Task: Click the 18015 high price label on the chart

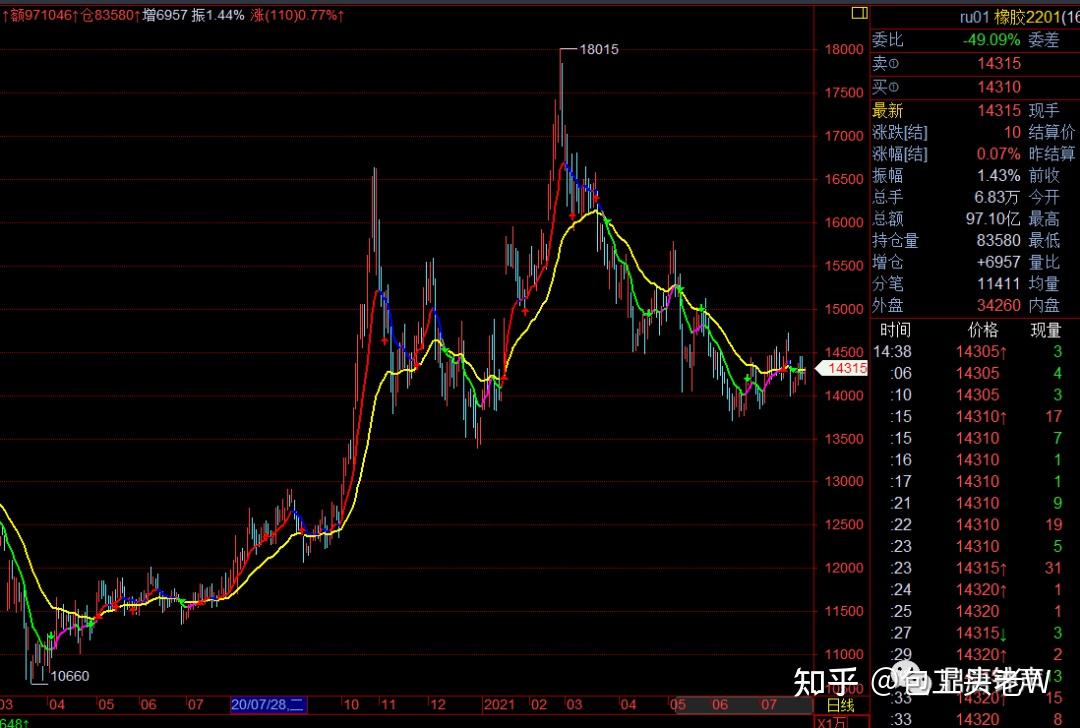Action: click(597, 48)
